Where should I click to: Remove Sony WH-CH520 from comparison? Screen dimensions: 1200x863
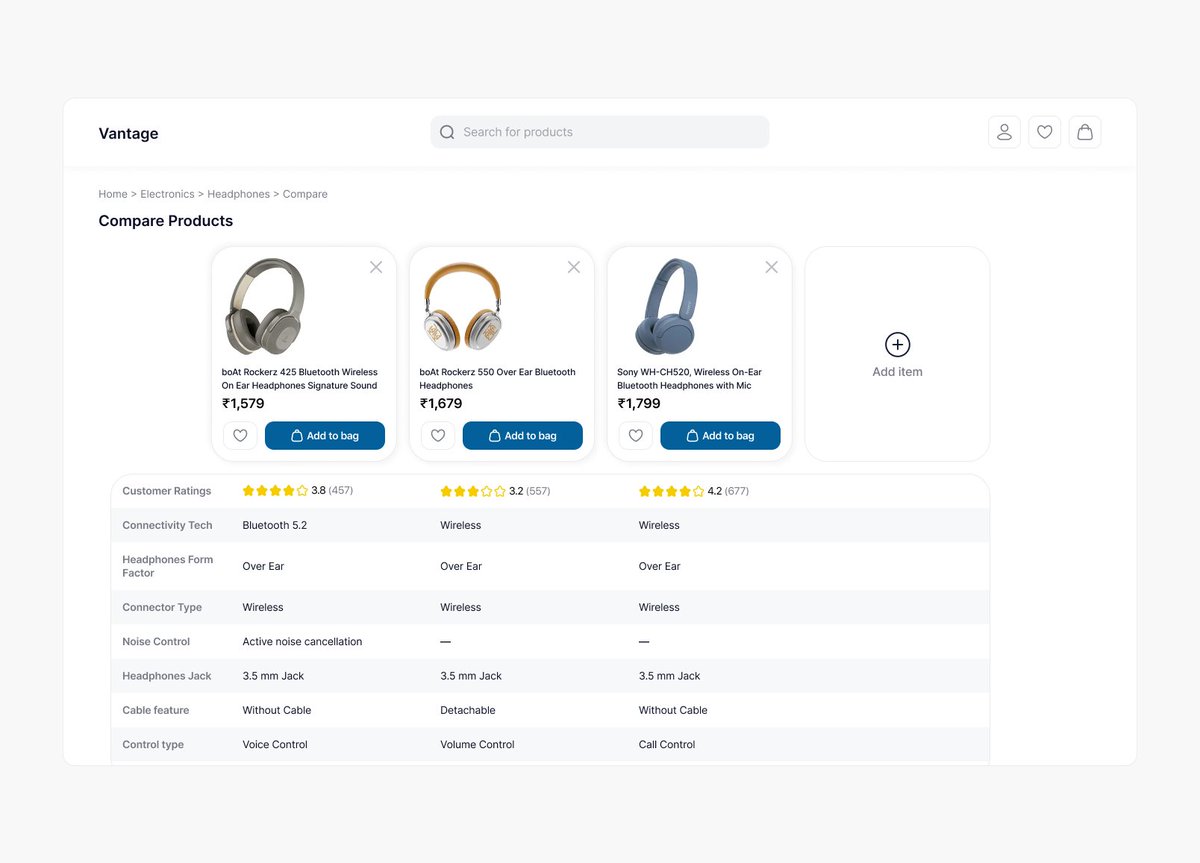771,267
